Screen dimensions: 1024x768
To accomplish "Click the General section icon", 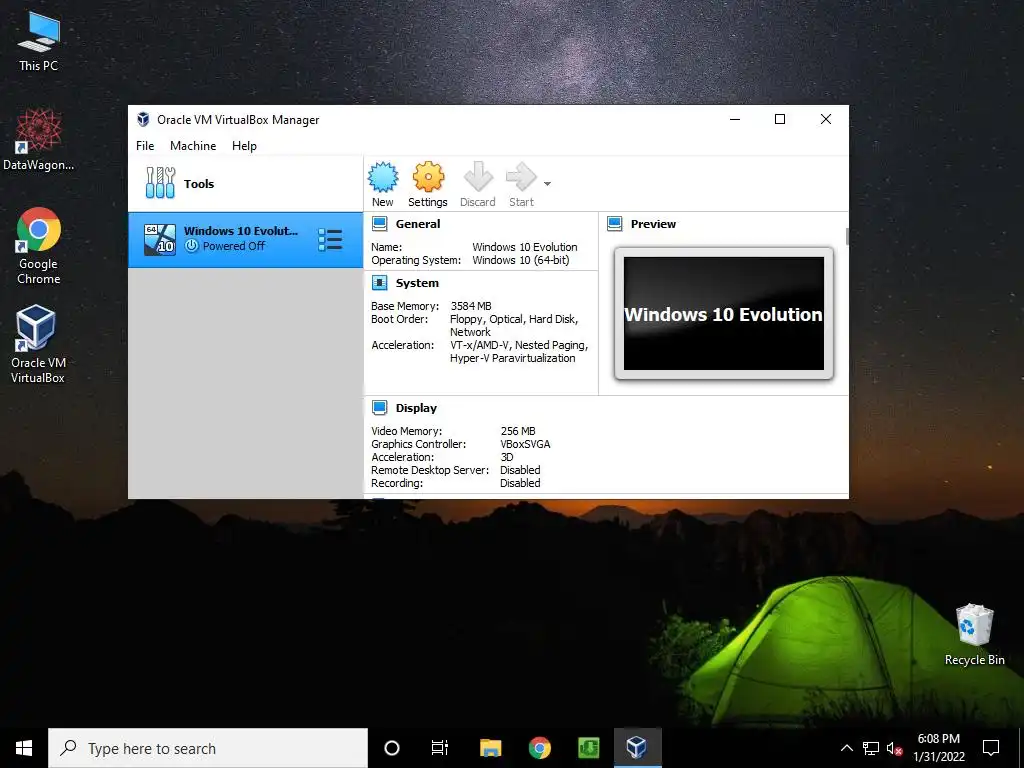I will click(379, 224).
